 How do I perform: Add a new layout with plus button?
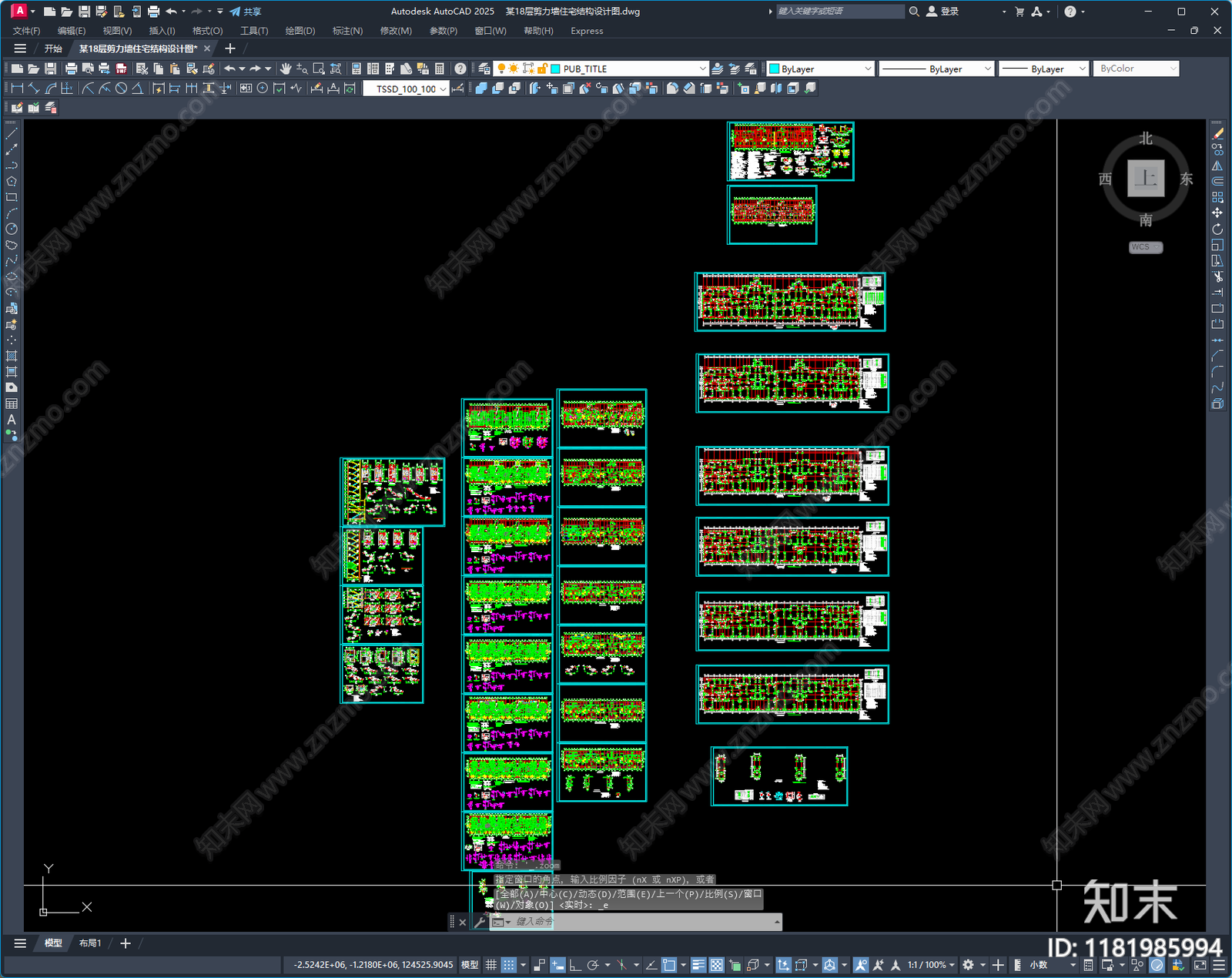coord(126,943)
